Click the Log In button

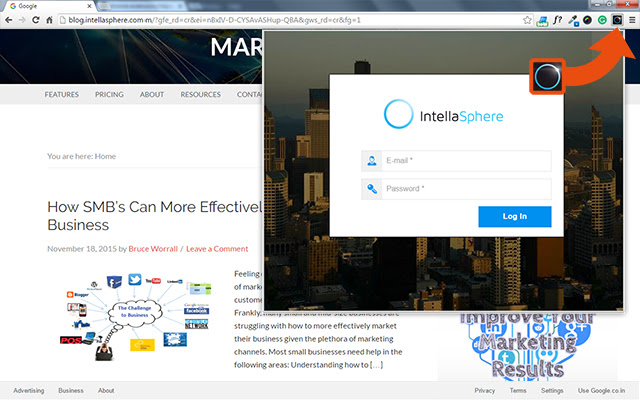click(x=515, y=216)
